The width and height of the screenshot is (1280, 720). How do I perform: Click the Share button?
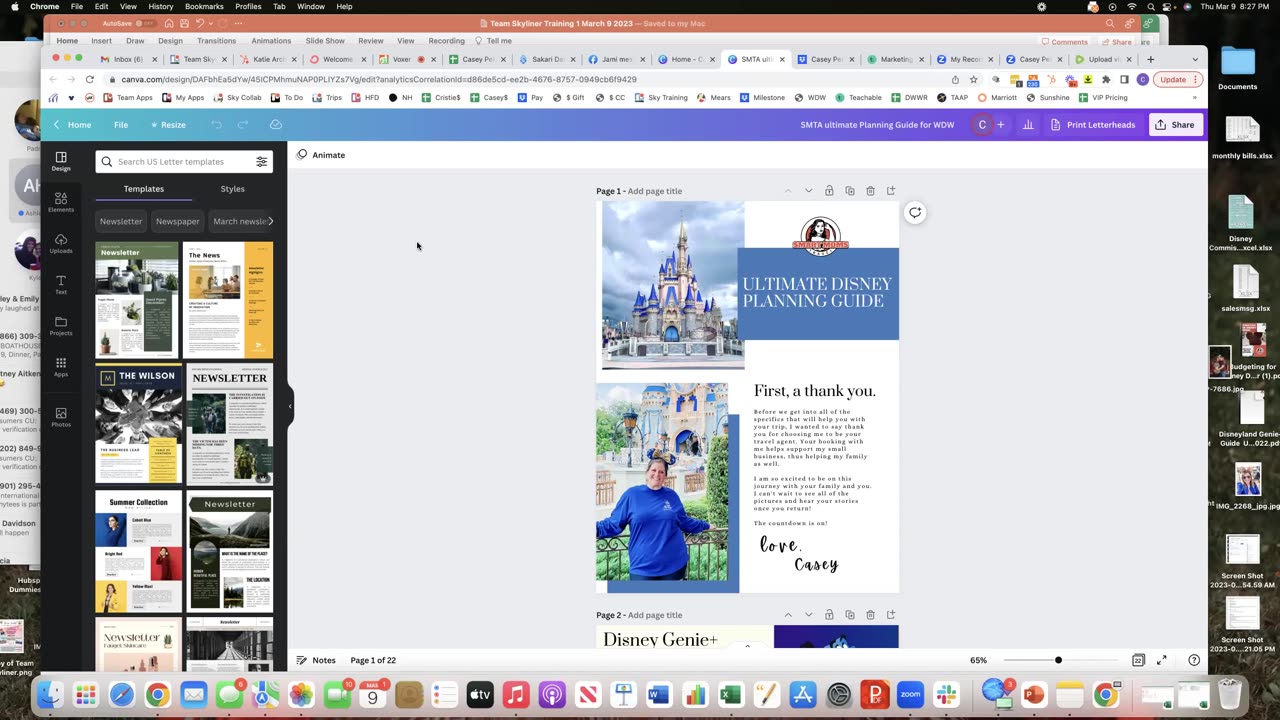[x=1174, y=125]
